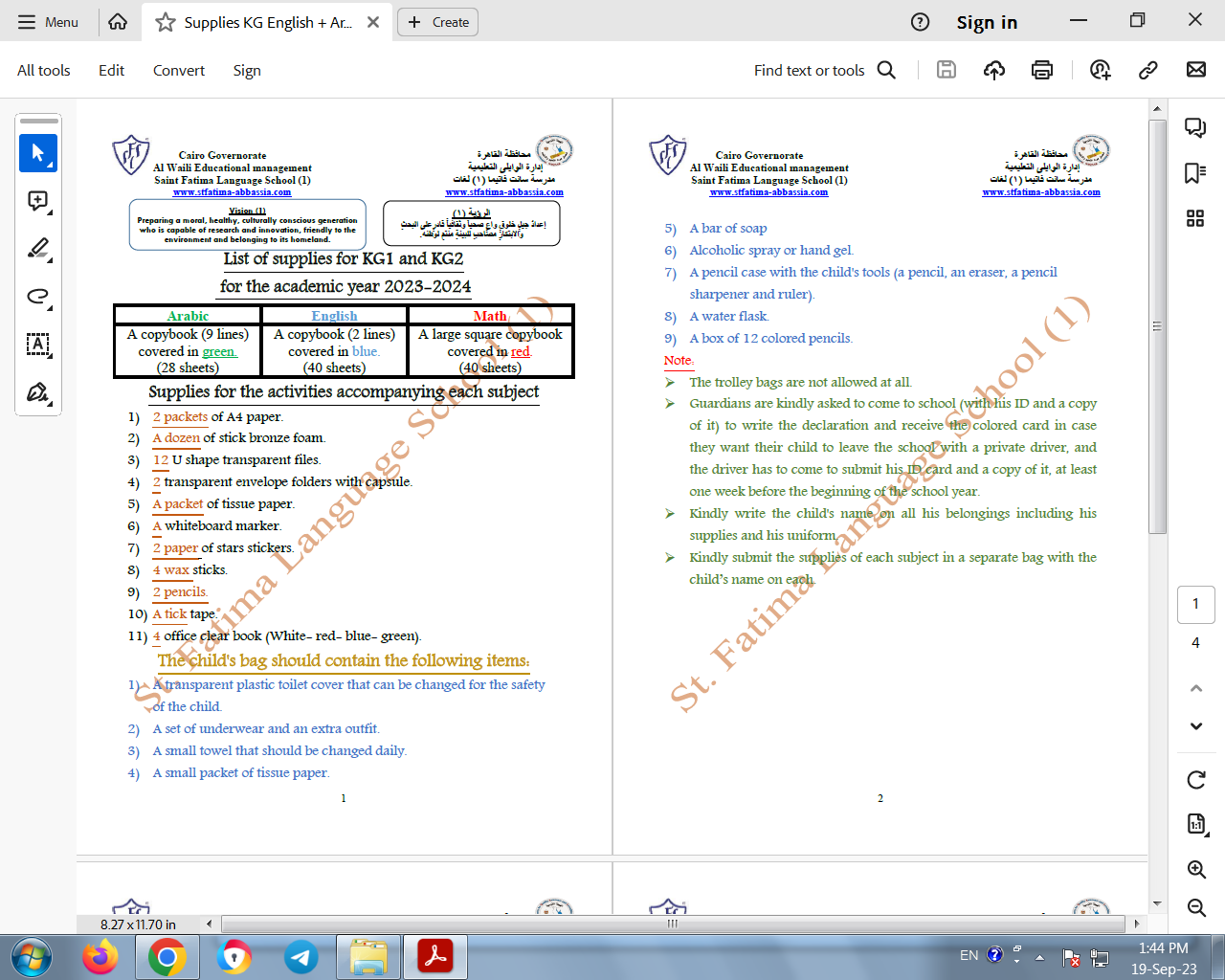The image size is (1225, 980).
Task: Choose the Highlight pen tool
Action: pos(38,249)
